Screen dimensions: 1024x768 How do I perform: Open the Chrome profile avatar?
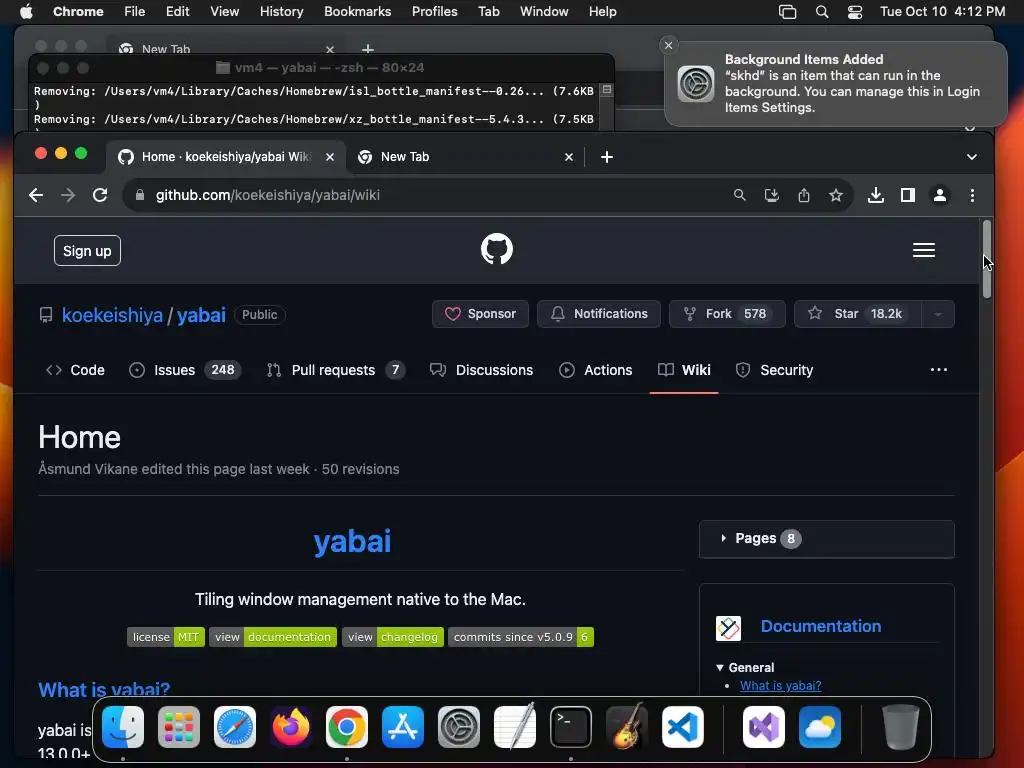tap(940, 195)
